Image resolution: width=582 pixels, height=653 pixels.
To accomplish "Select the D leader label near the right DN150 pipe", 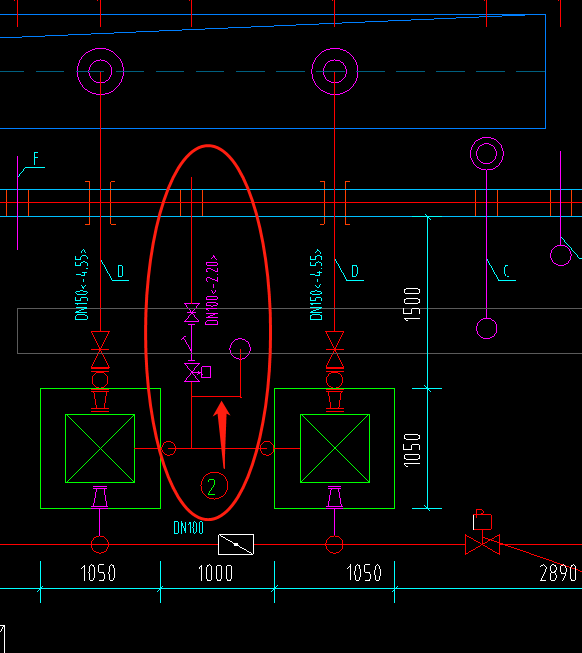I will (355, 271).
